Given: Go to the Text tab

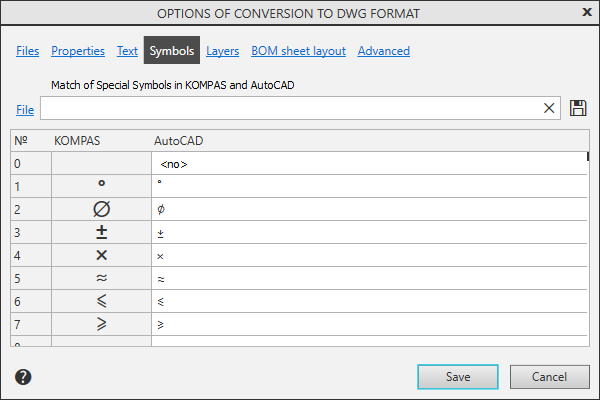Looking at the screenshot, I should pos(127,51).
